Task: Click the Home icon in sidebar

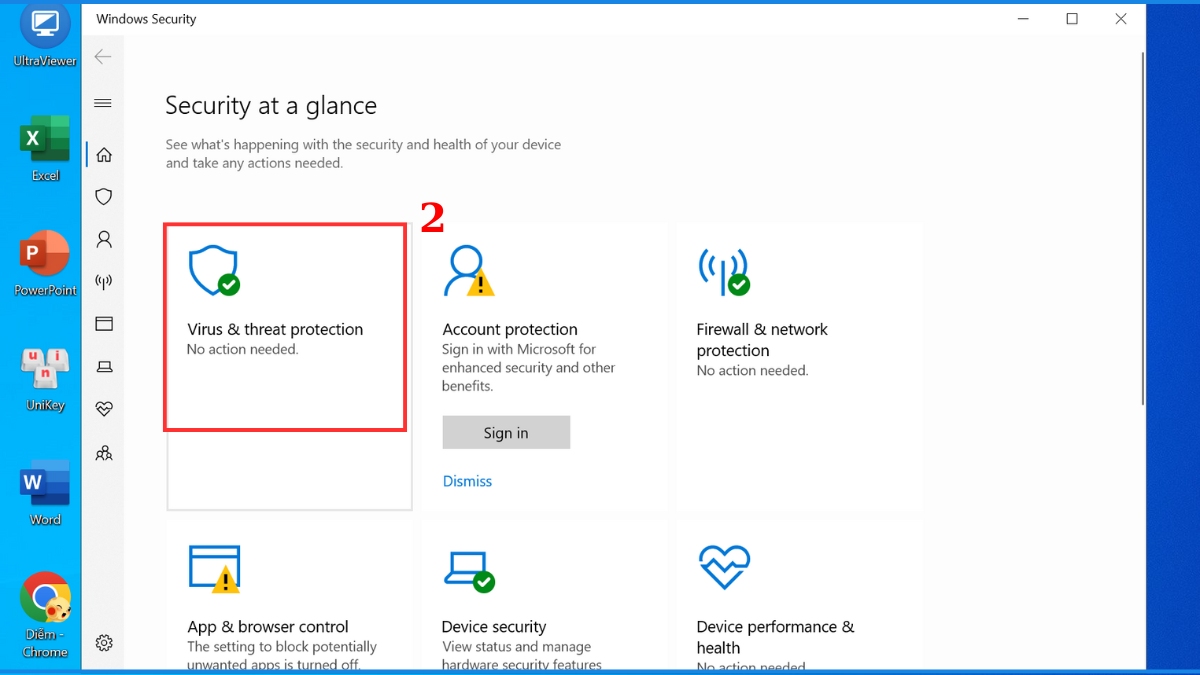Action: click(103, 154)
